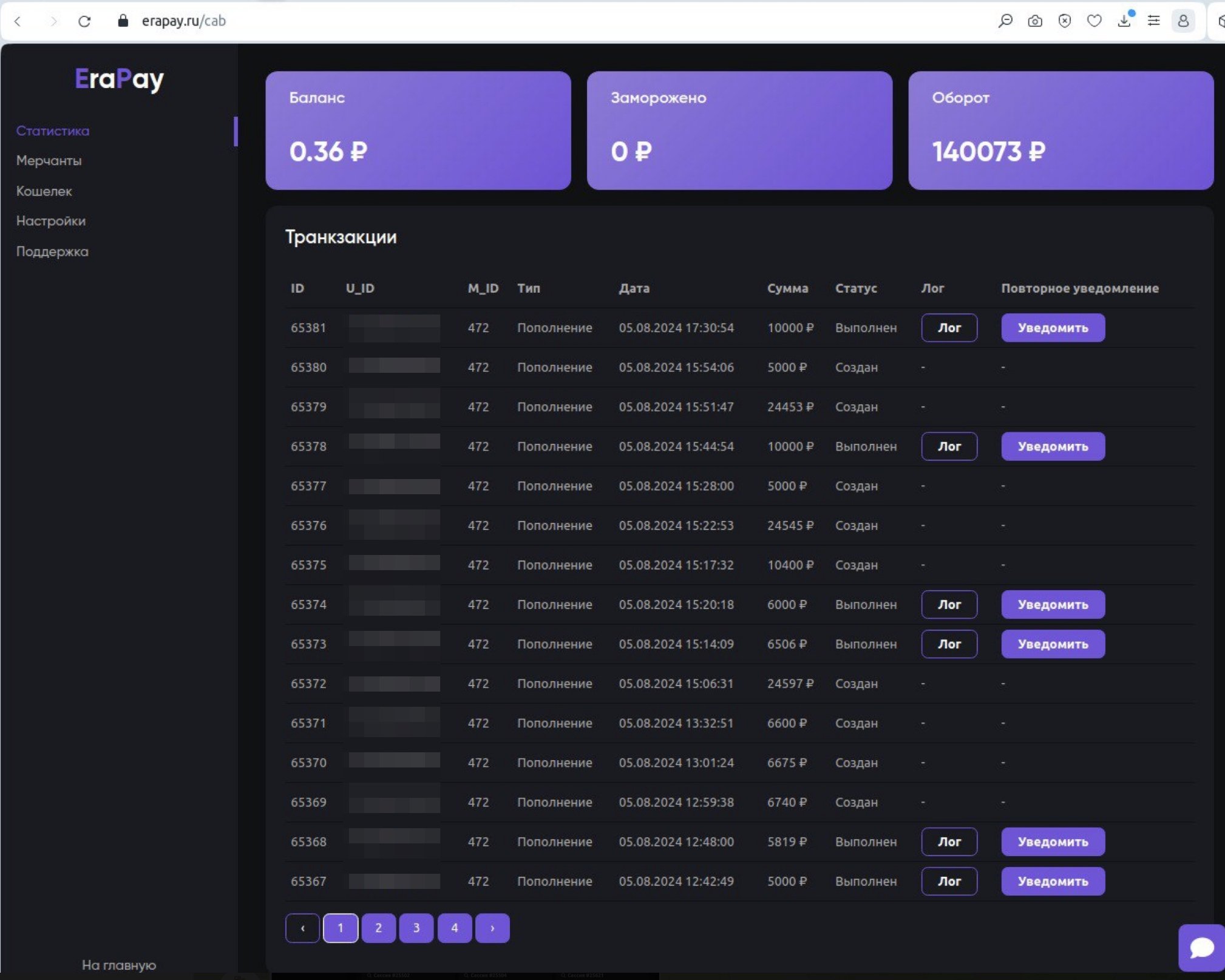Click the shield ad-blocker icon
Image resolution: width=1225 pixels, height=980 pixels.
(1064, 21)
